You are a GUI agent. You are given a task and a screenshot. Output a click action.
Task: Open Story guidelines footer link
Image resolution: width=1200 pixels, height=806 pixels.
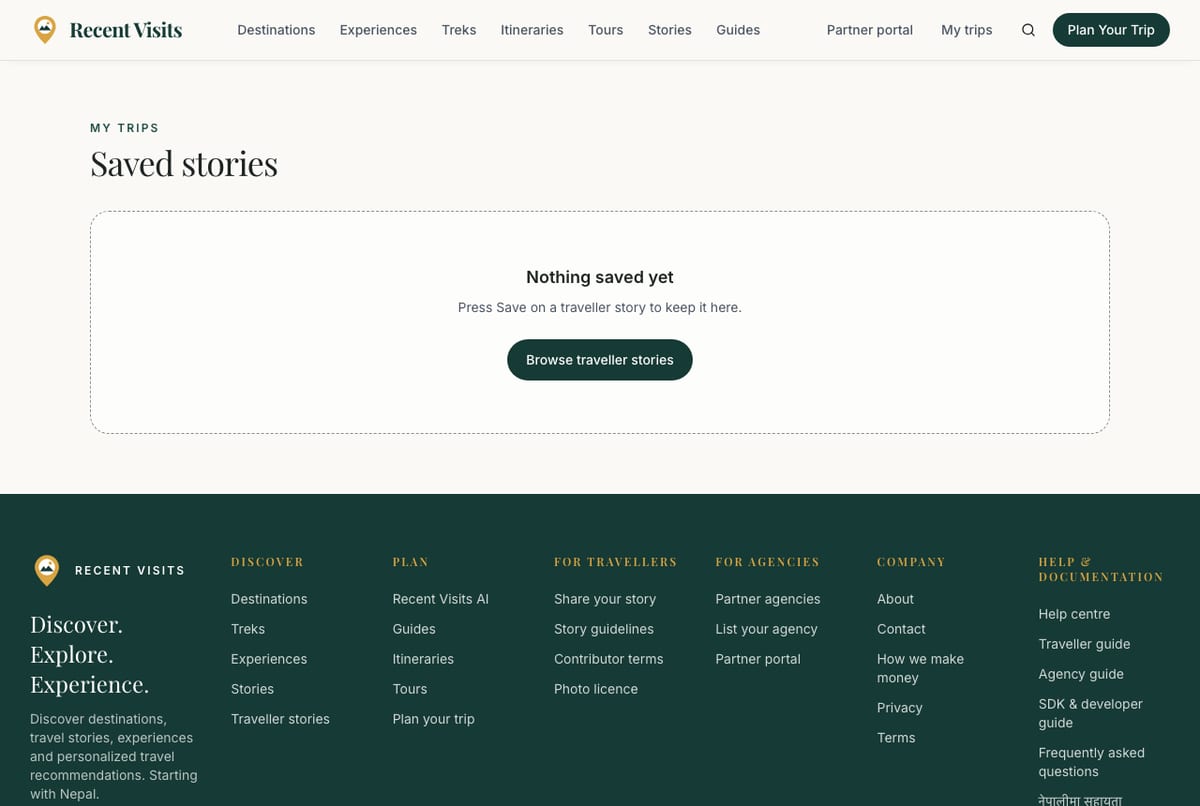point(604,629)
